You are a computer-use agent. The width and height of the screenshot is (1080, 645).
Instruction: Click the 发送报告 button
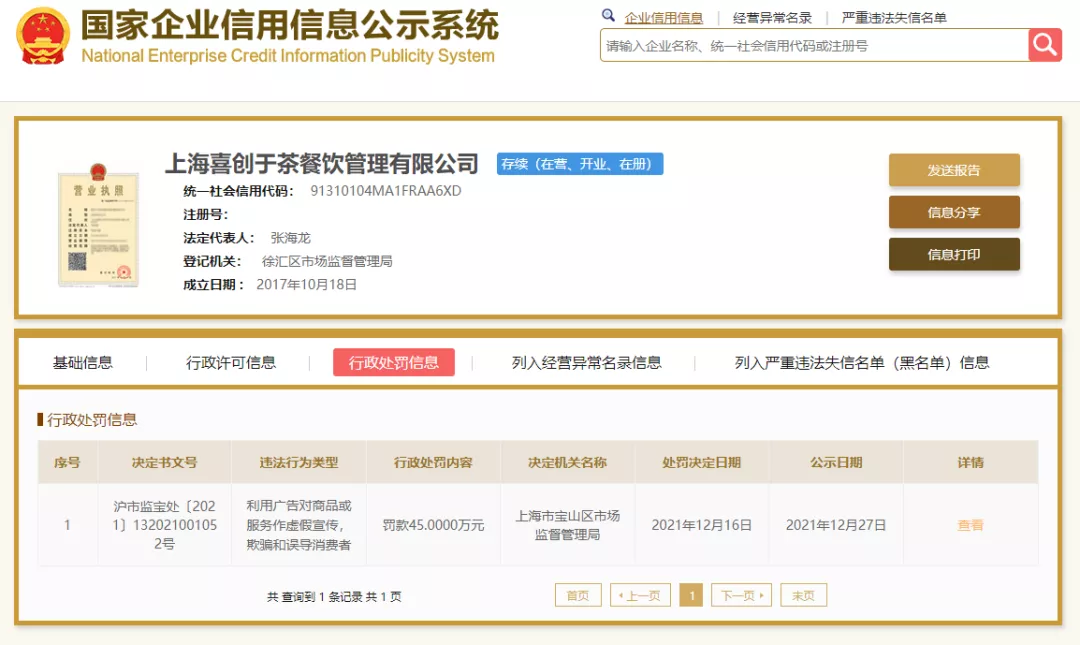[954, 170]
